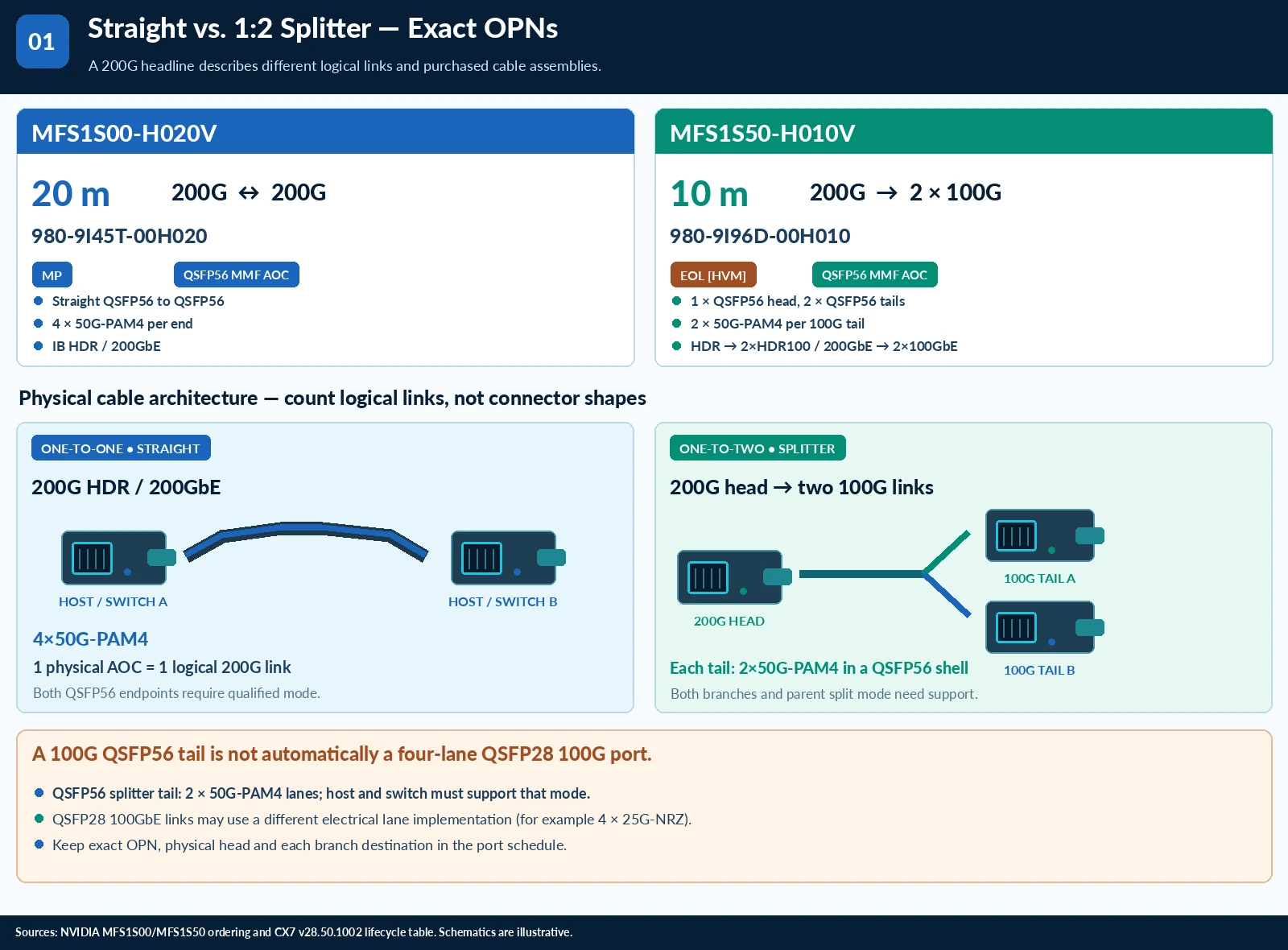Viewport: 1288px width, 950px height.
Task: Click bullet Straight QSFP56 to QSFP56
Action: (x=129, y=301)
